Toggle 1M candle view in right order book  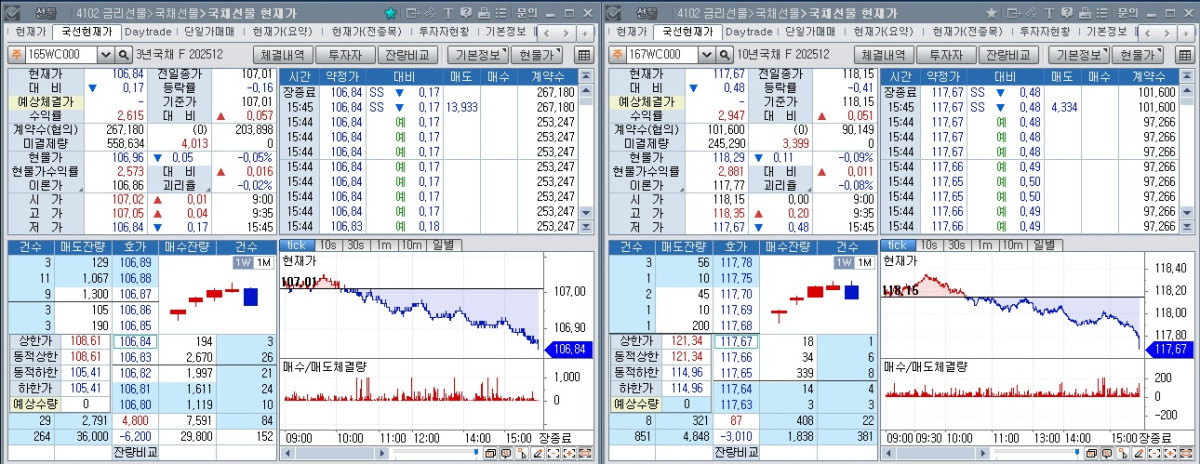(x=862, y=262)
